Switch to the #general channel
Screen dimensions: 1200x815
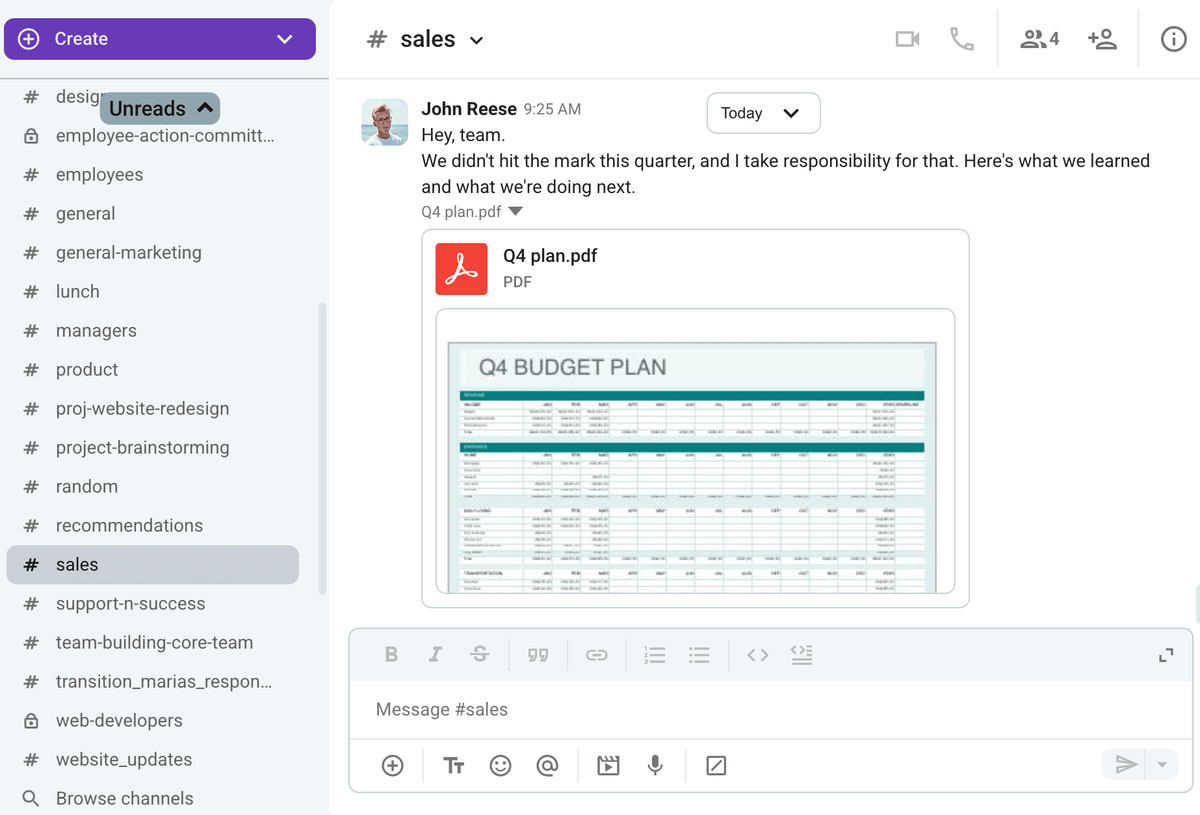(85, 213)
